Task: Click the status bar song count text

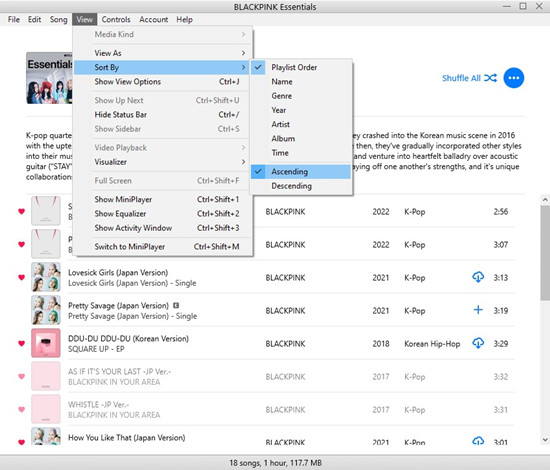Action: (275, 463)
